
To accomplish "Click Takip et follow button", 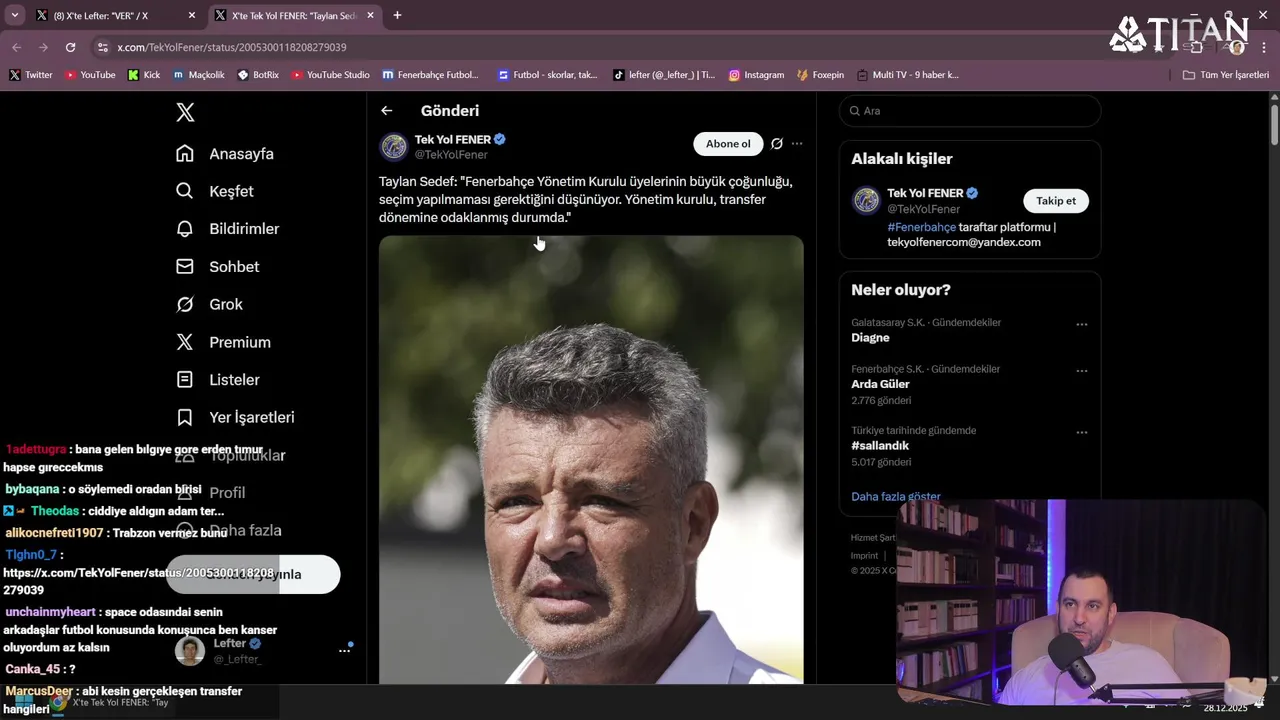I will tap(1056, 201).
